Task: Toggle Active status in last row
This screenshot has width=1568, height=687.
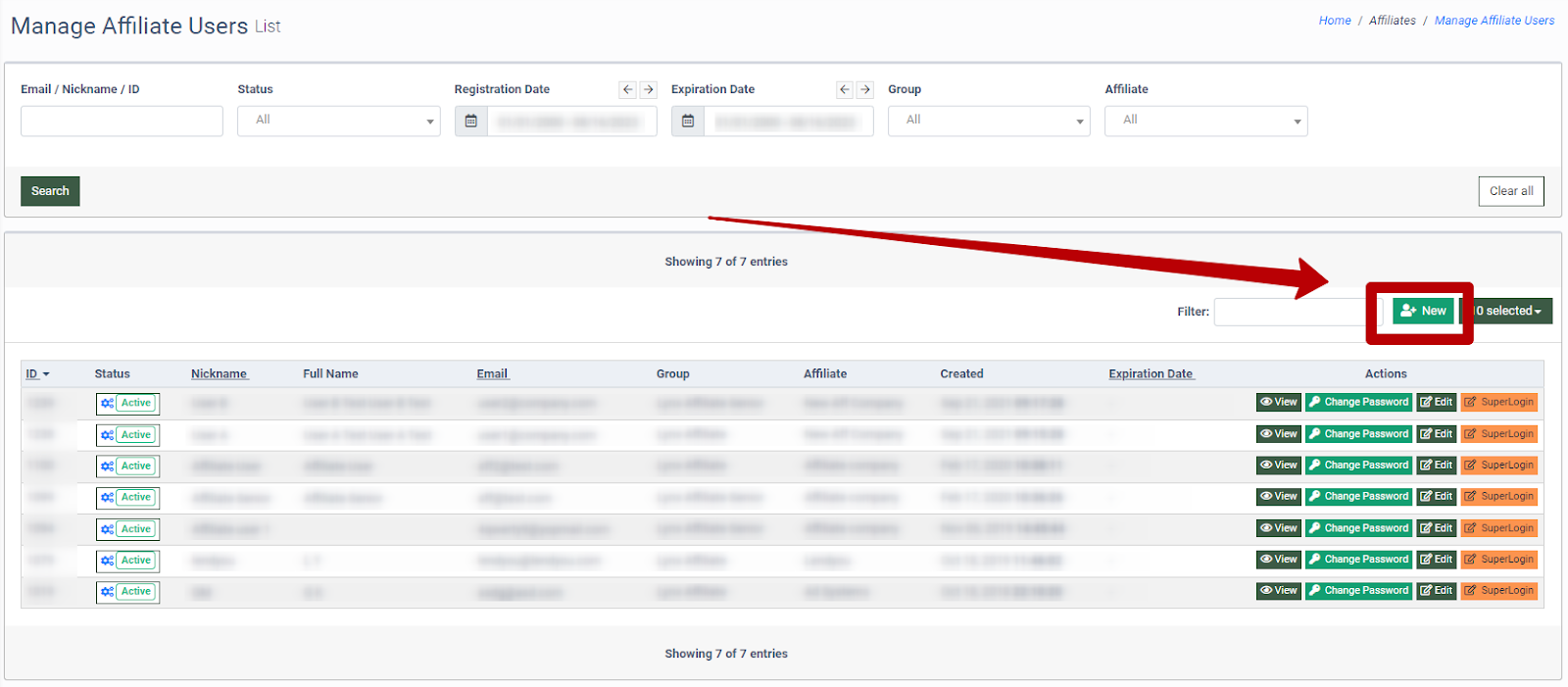Action: click(x=127, y=592)
